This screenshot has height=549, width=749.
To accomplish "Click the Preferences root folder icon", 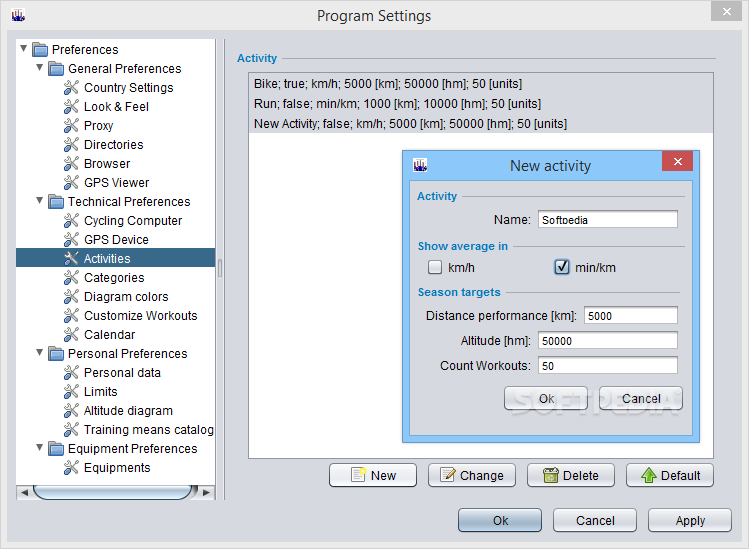I will [x=40, y=50].
